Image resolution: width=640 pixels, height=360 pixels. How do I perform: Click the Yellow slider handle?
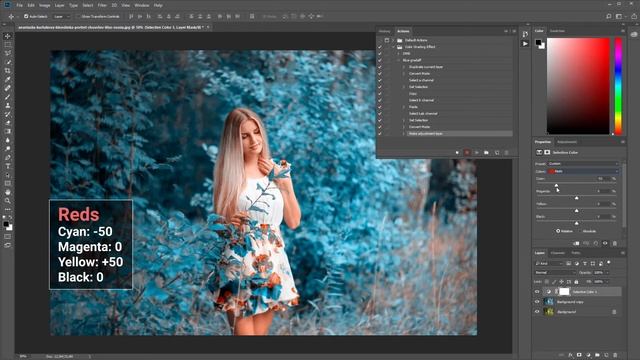click(x=576, y=211)
